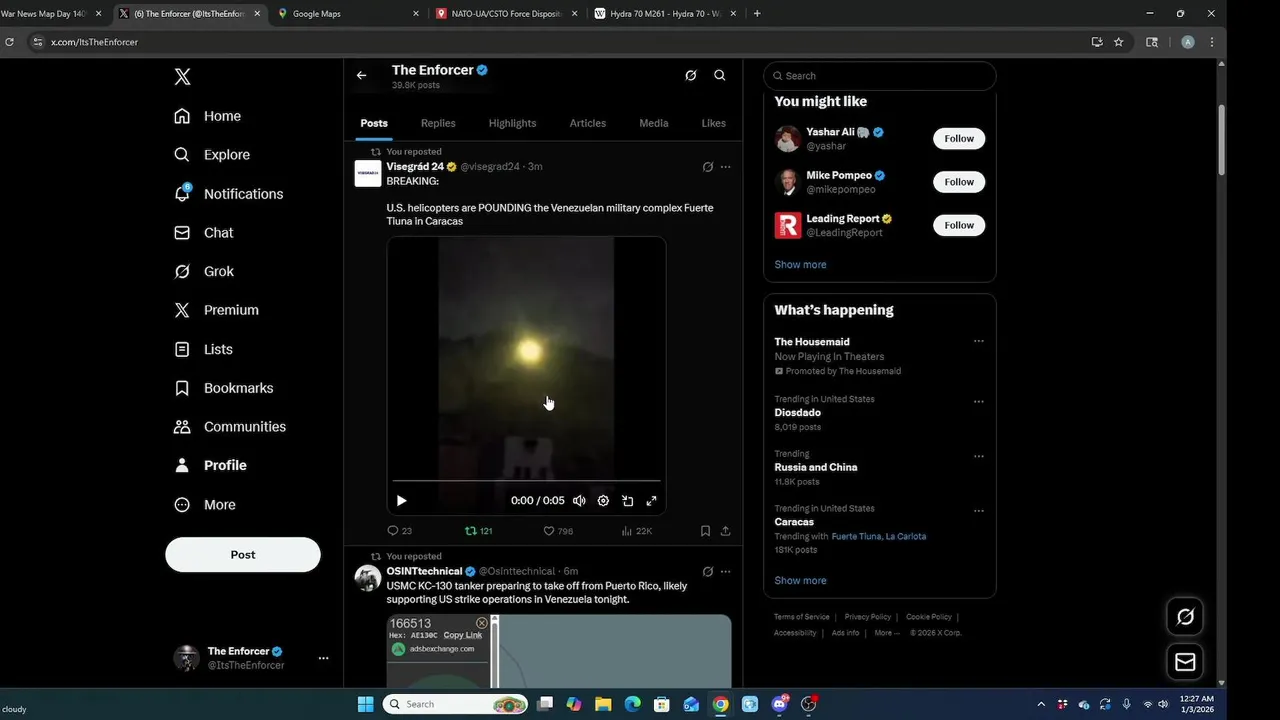Open OSINTtechnical profile avatar
The height and width of the screenshot is (720, 1280).
tap(368, 578)
